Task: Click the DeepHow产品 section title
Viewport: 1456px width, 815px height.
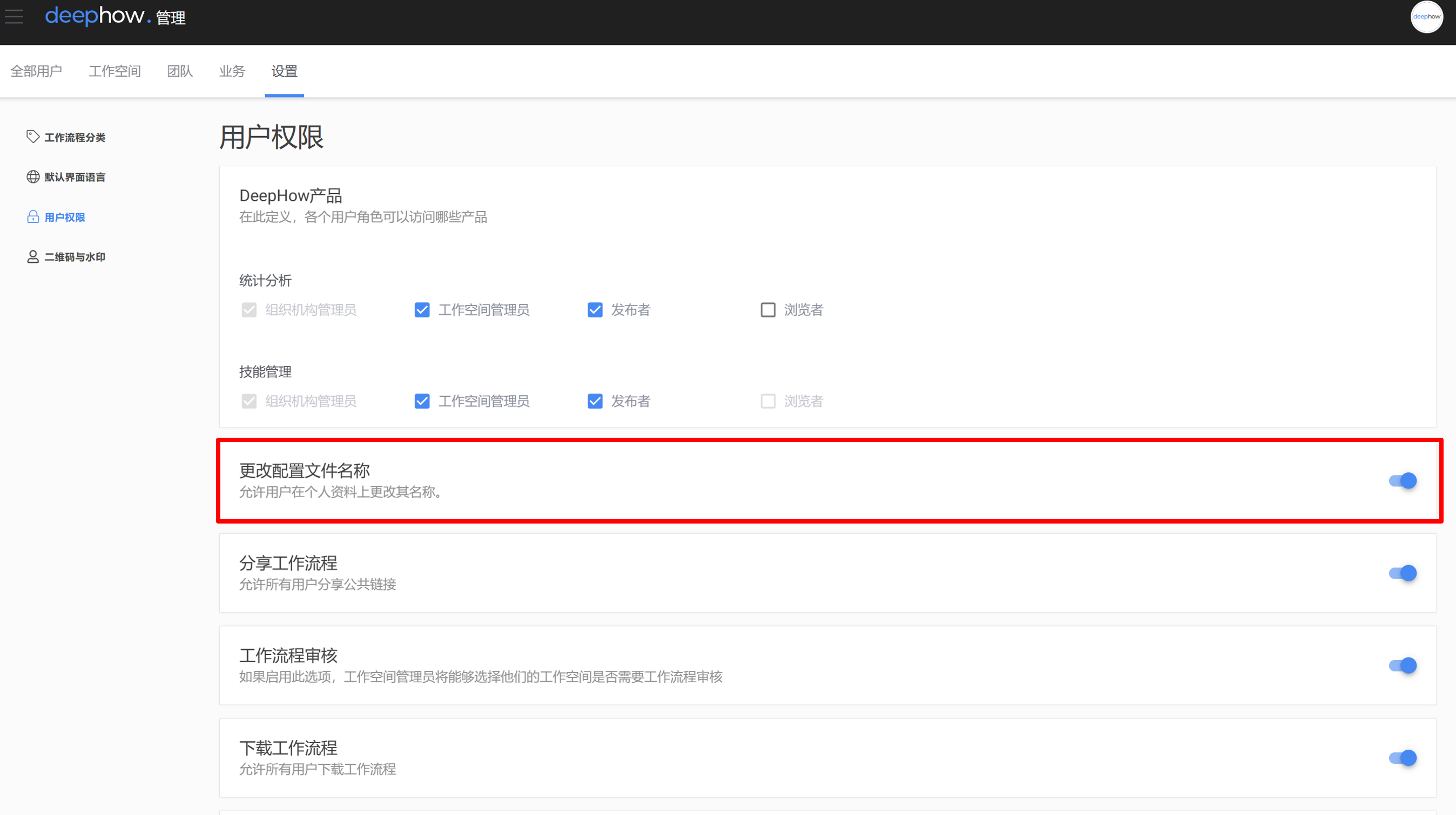Action: coord(291,196)
